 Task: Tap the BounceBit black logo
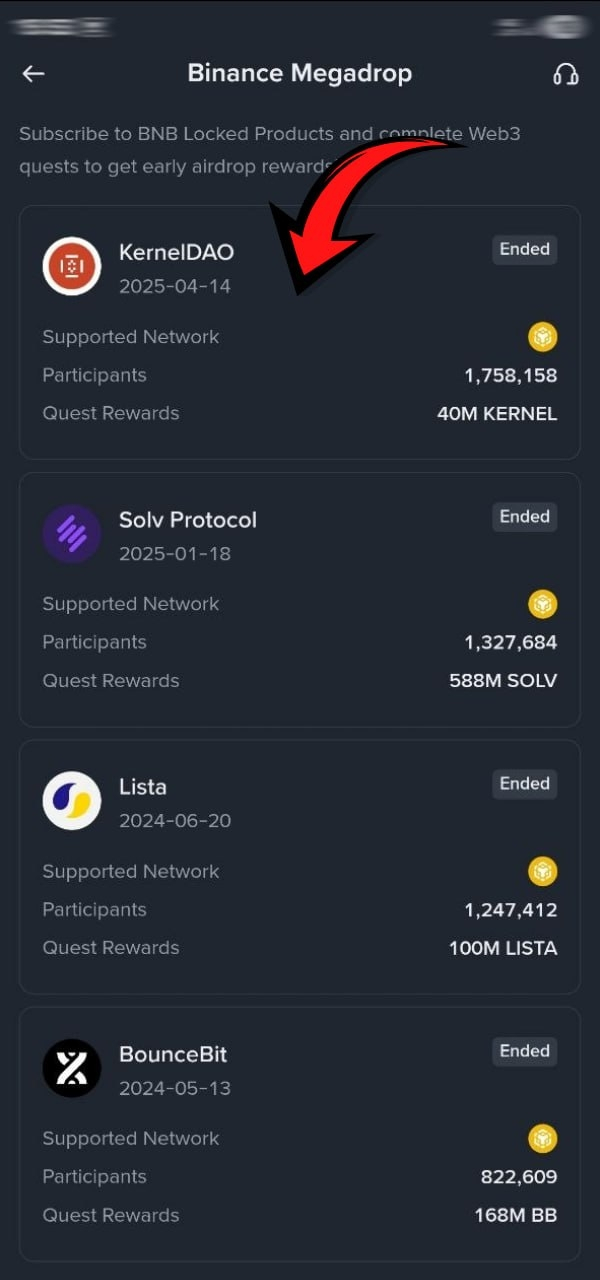pyautogui.click(x=72, y=1068)
